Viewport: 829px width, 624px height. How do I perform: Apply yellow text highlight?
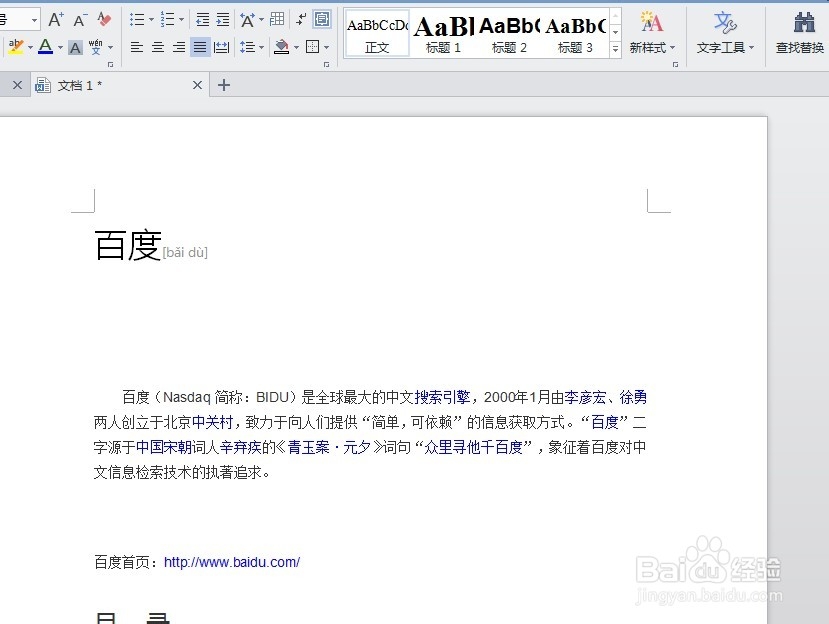point(16,47)
